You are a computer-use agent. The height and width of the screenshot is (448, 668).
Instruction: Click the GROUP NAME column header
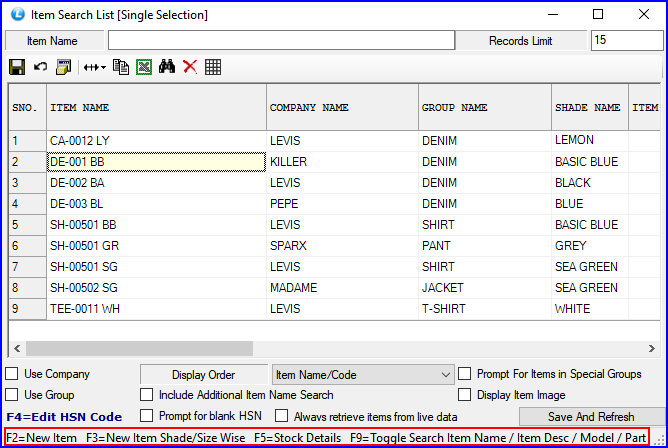pos(485,107)
